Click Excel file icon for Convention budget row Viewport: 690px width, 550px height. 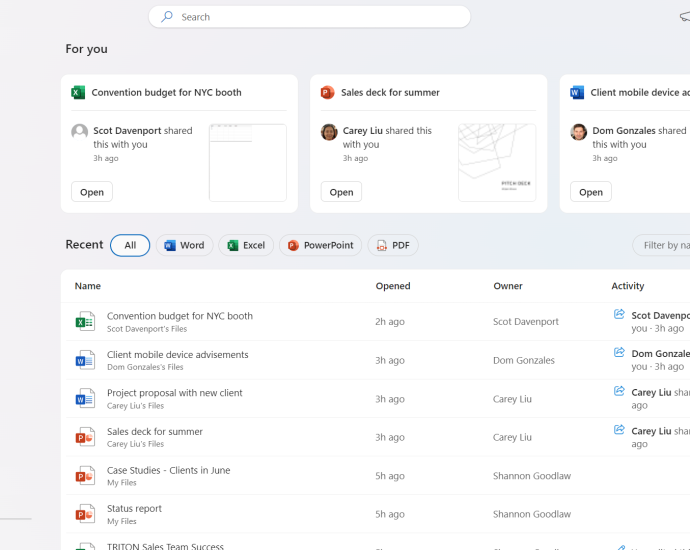pos(85,322)
